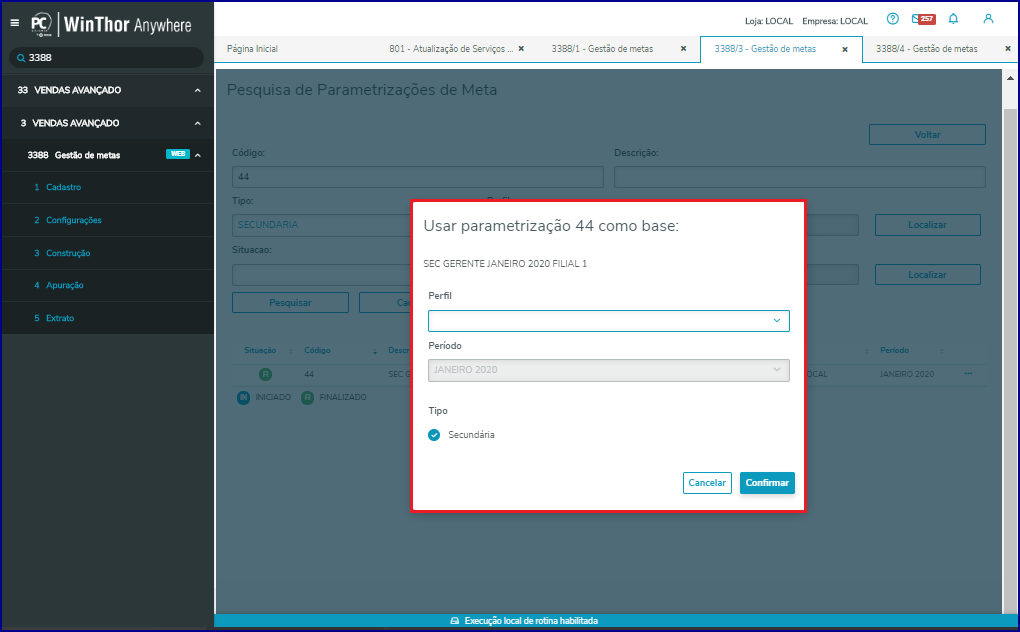
Task: Open the help question mark icon
Action: 892,19
